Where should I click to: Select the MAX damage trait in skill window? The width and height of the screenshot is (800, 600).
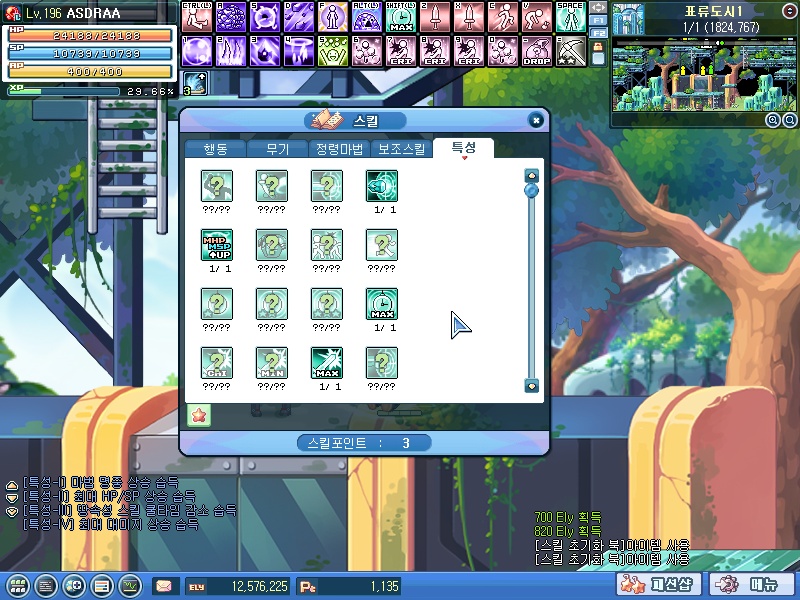327,363
